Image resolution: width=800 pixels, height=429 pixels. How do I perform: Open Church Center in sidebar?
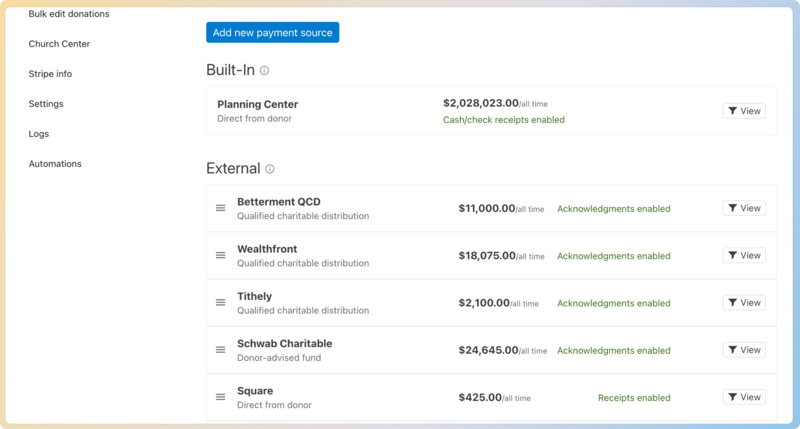pos(59,44)
